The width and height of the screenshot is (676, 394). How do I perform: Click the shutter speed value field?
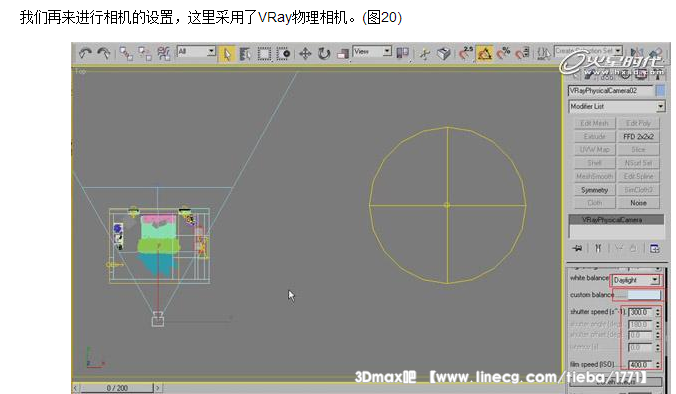click(641, 312)
